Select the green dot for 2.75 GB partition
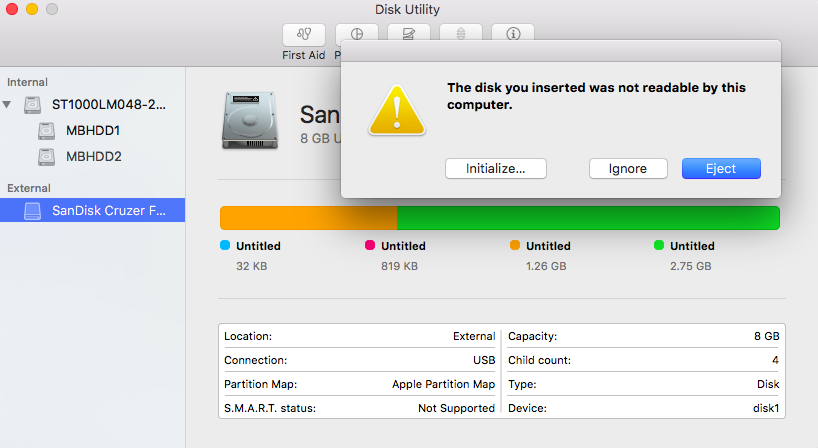Viewport: 818px width, 448px height. click(x=659, y=245)
